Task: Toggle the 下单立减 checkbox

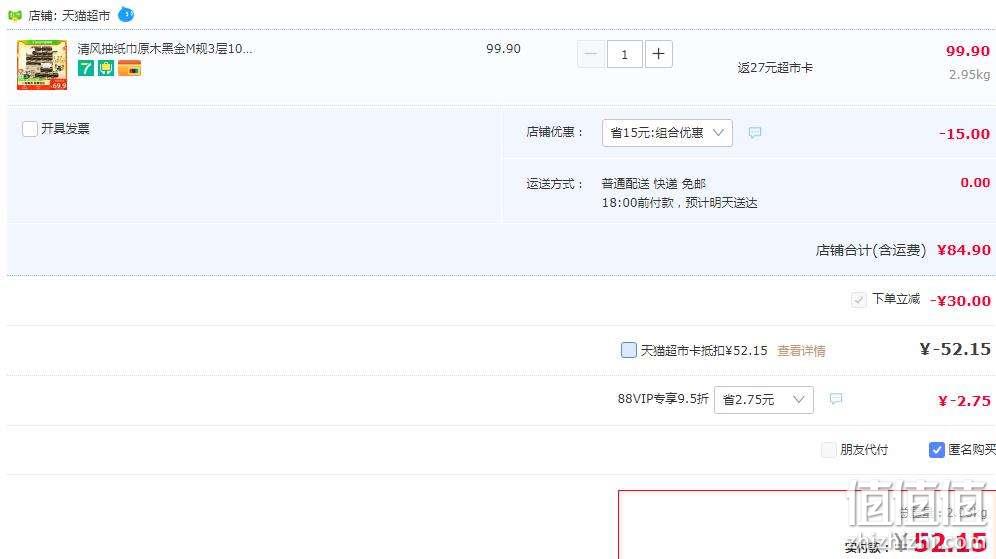Action: click(x=858, y=300)
